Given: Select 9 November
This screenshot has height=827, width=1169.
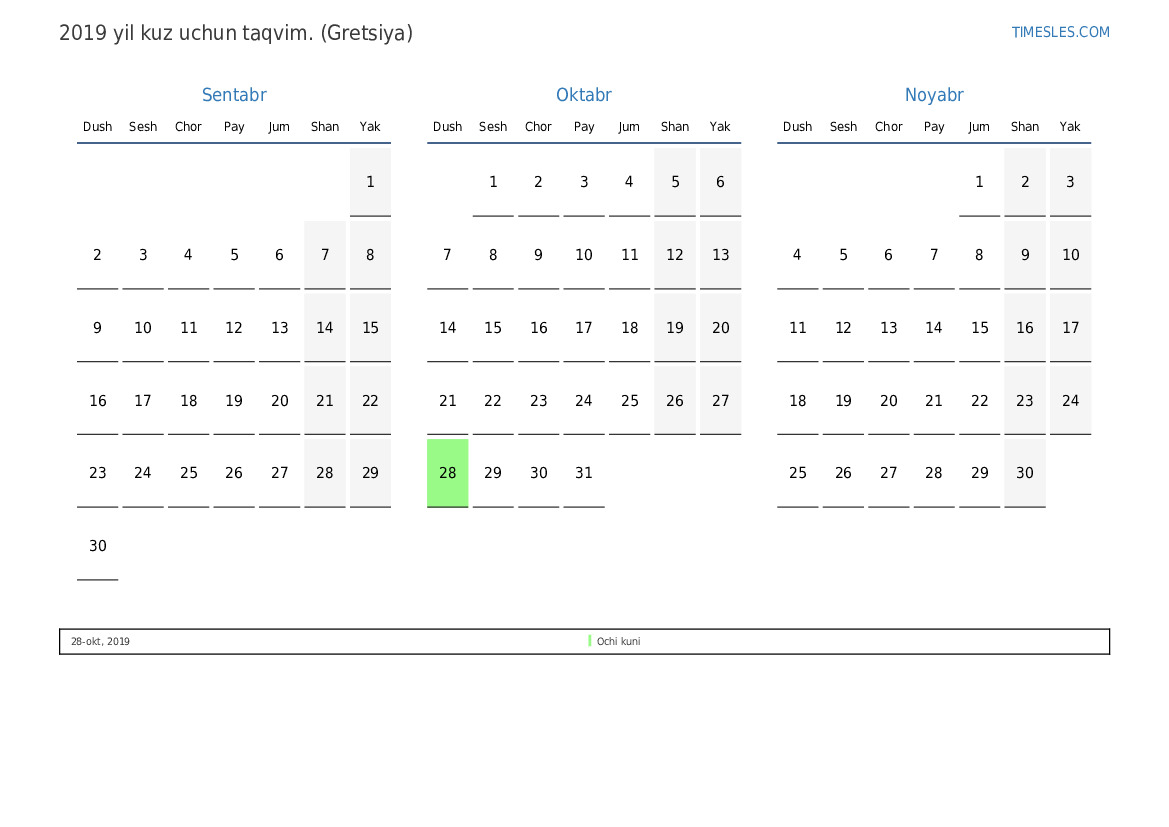Looking at the screenshot, I should [x=1025, y=255].
